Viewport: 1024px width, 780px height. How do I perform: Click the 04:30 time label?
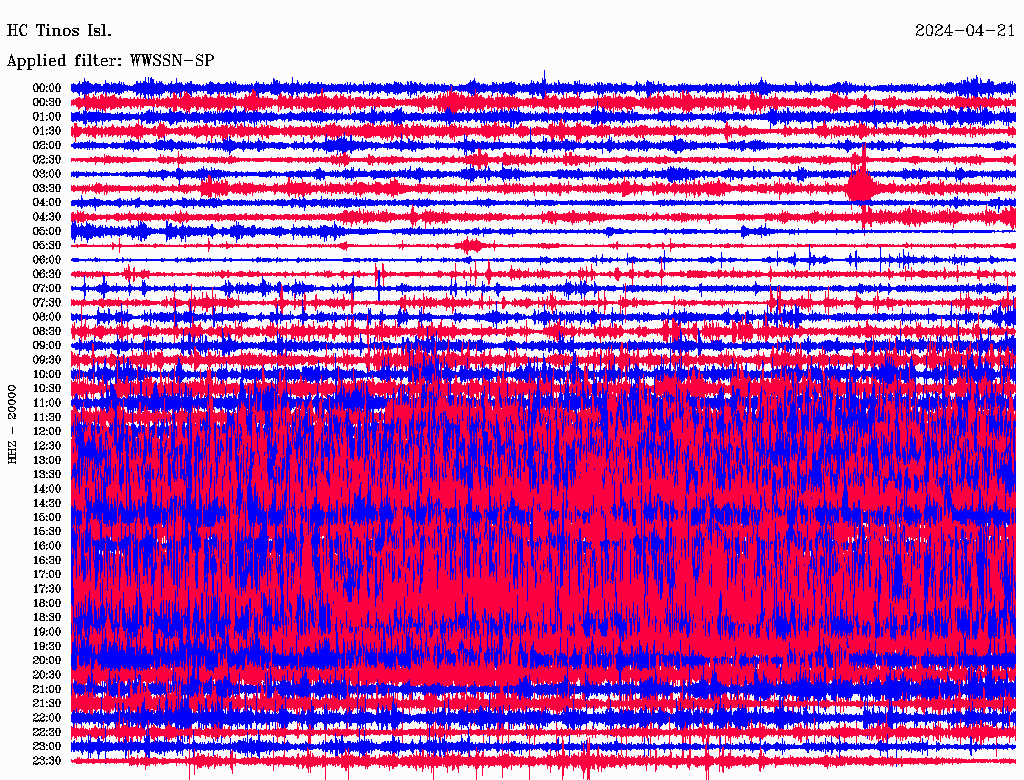pyautogui.click(x=47, y=217)
